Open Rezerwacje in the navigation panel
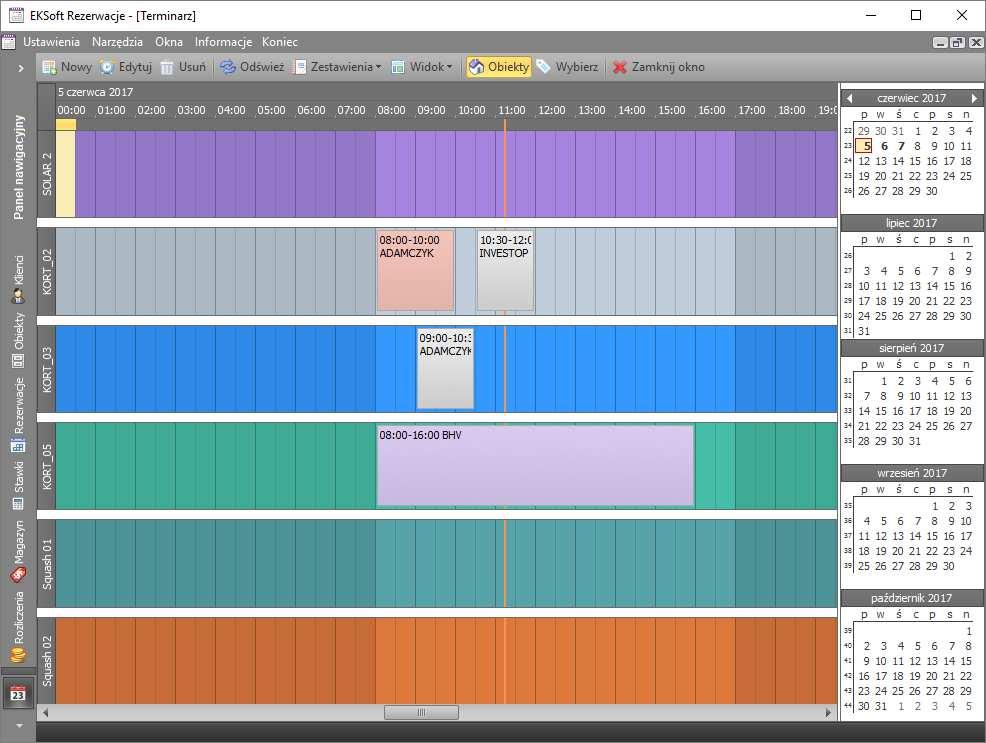Image resolution: width=986 pixels, height=743 pixels. click(x=18, y=414)
